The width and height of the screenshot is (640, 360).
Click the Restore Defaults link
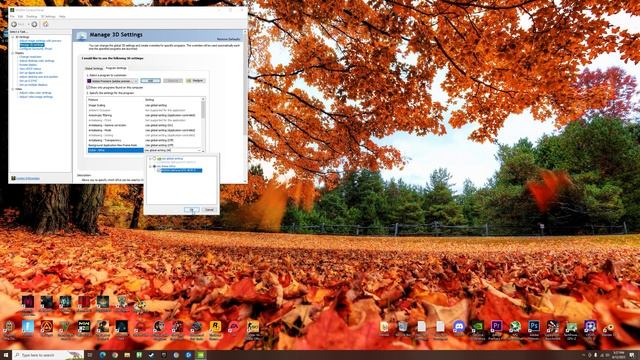pos(229,39)
